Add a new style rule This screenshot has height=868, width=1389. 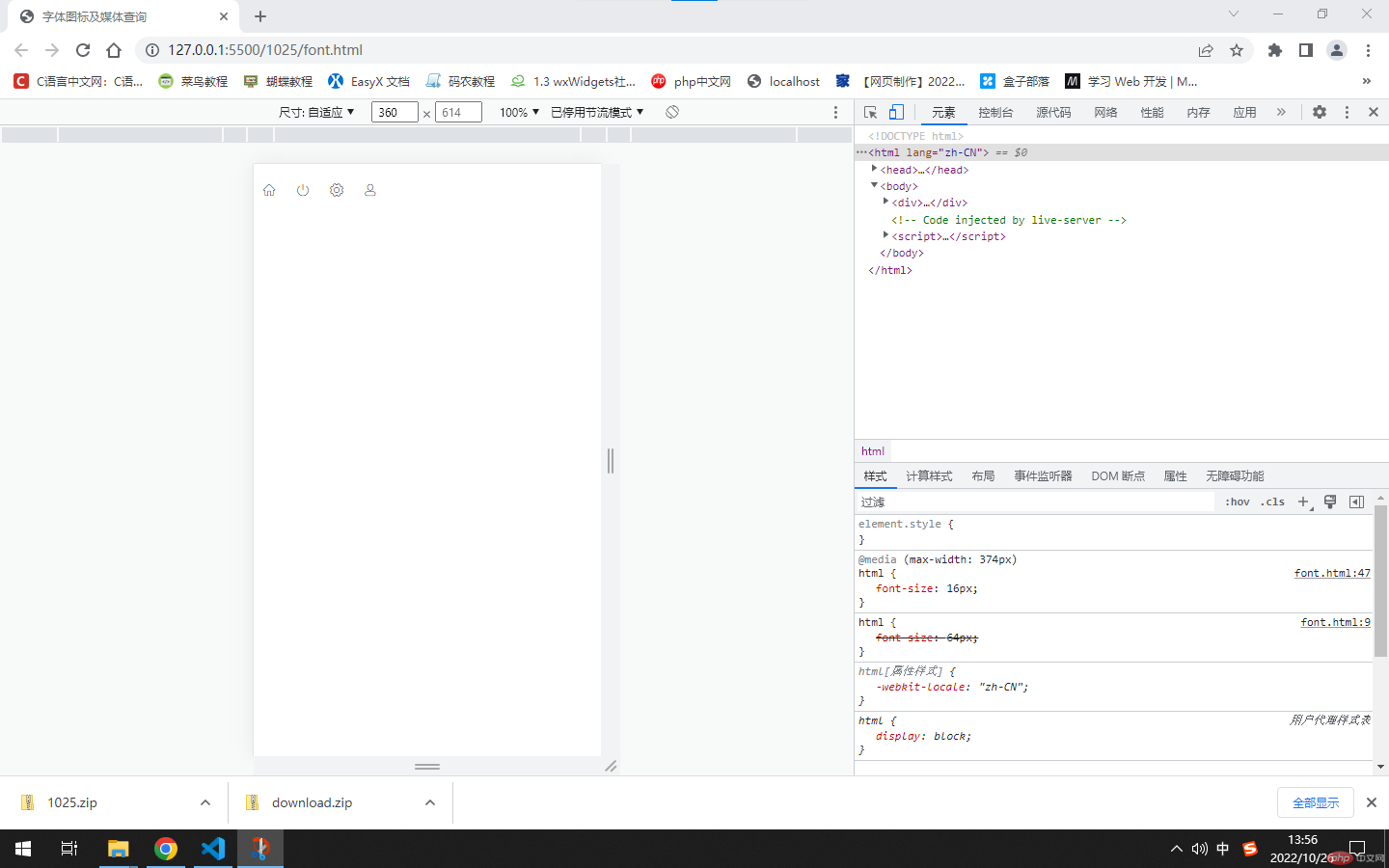(1304, 502)
